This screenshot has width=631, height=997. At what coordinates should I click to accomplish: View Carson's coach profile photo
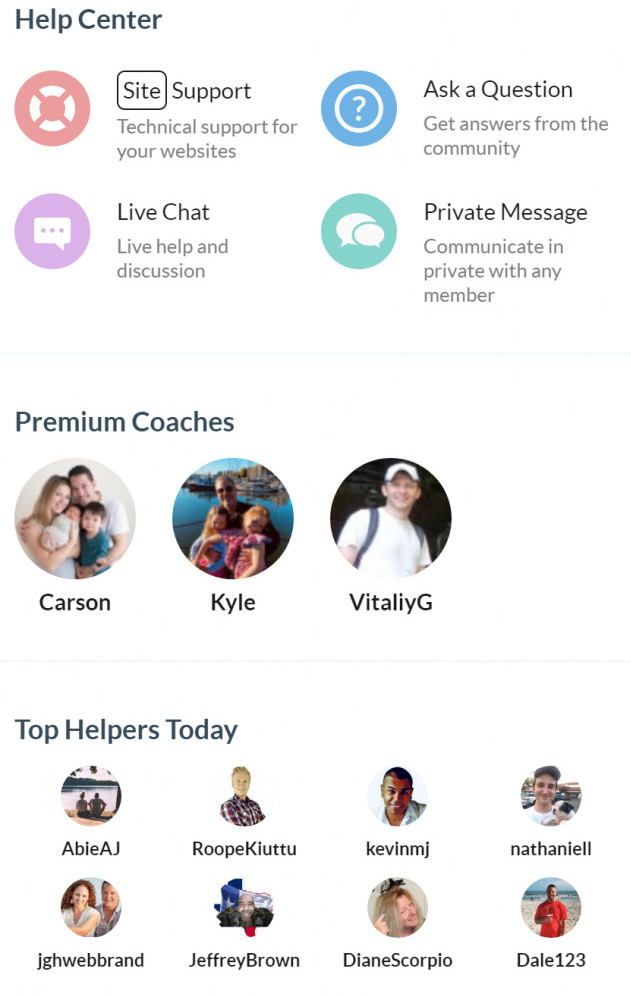coord(75,518)
